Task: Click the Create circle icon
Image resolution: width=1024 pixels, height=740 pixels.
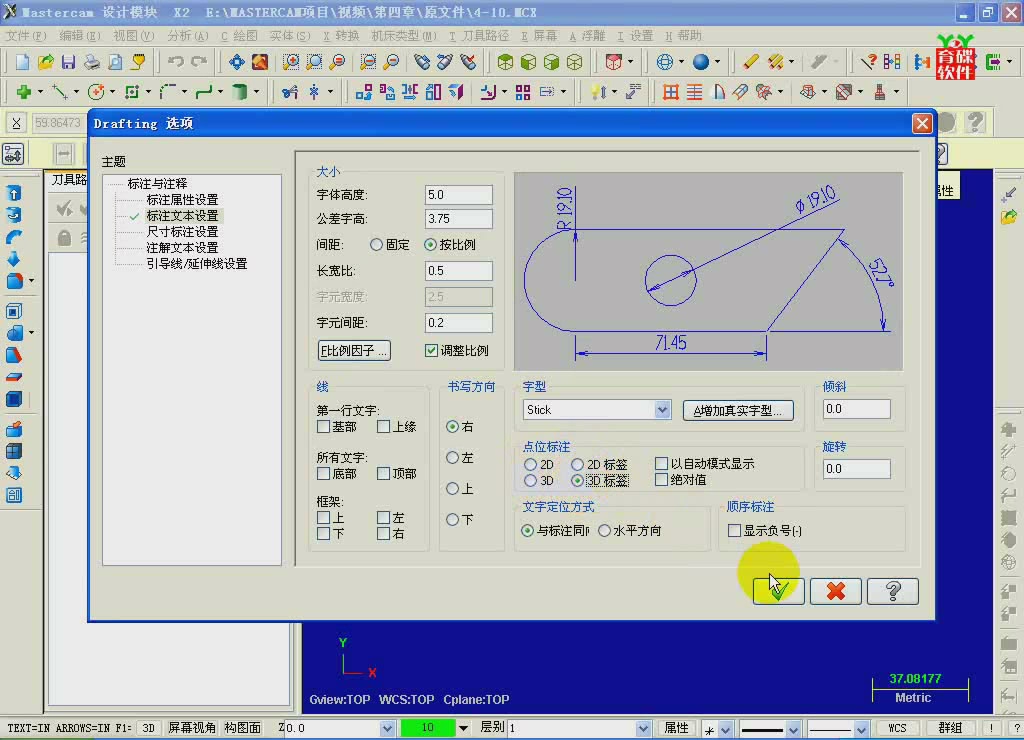Action: pyautogui.click(x=96, y=92)
